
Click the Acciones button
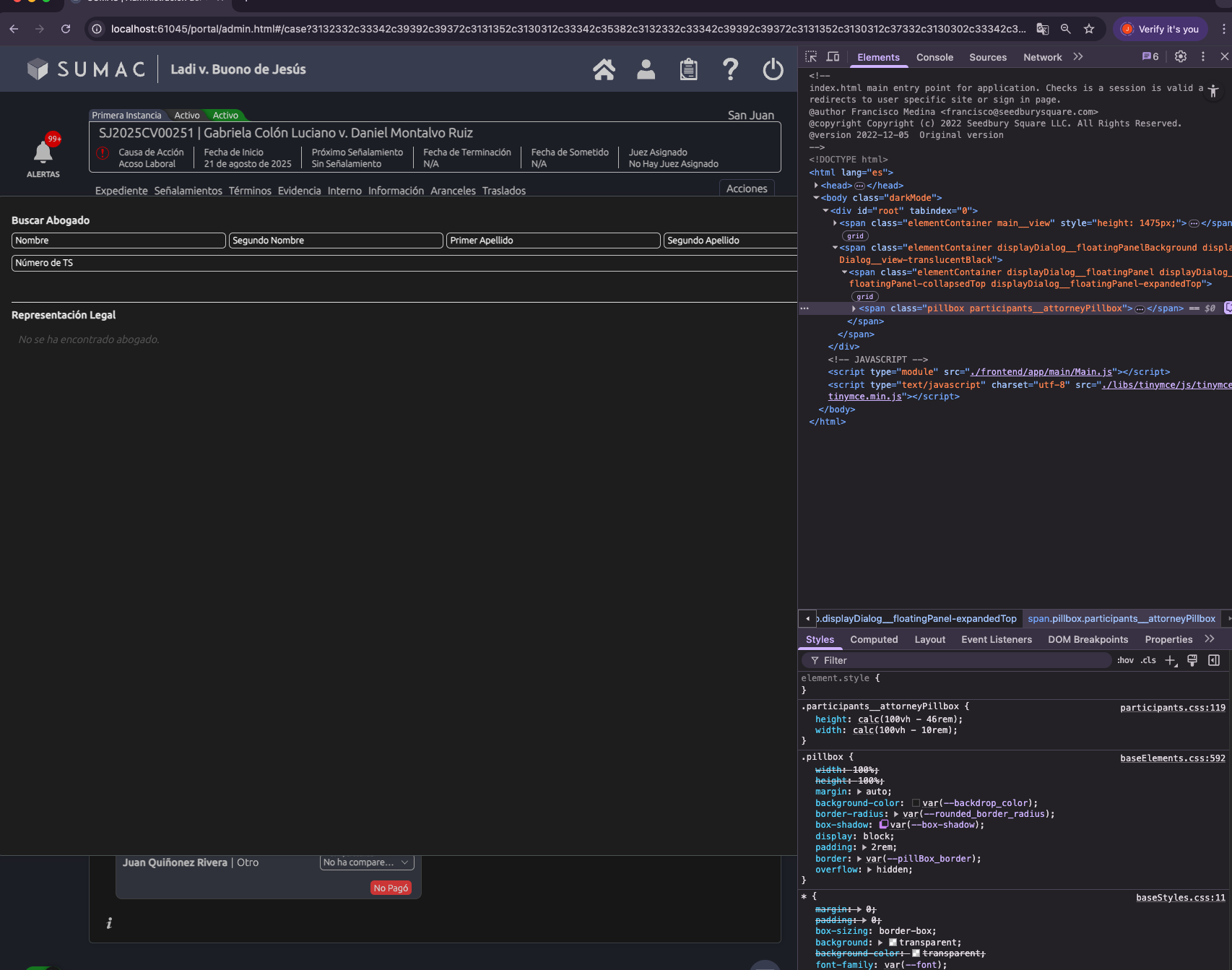point(747,189)
